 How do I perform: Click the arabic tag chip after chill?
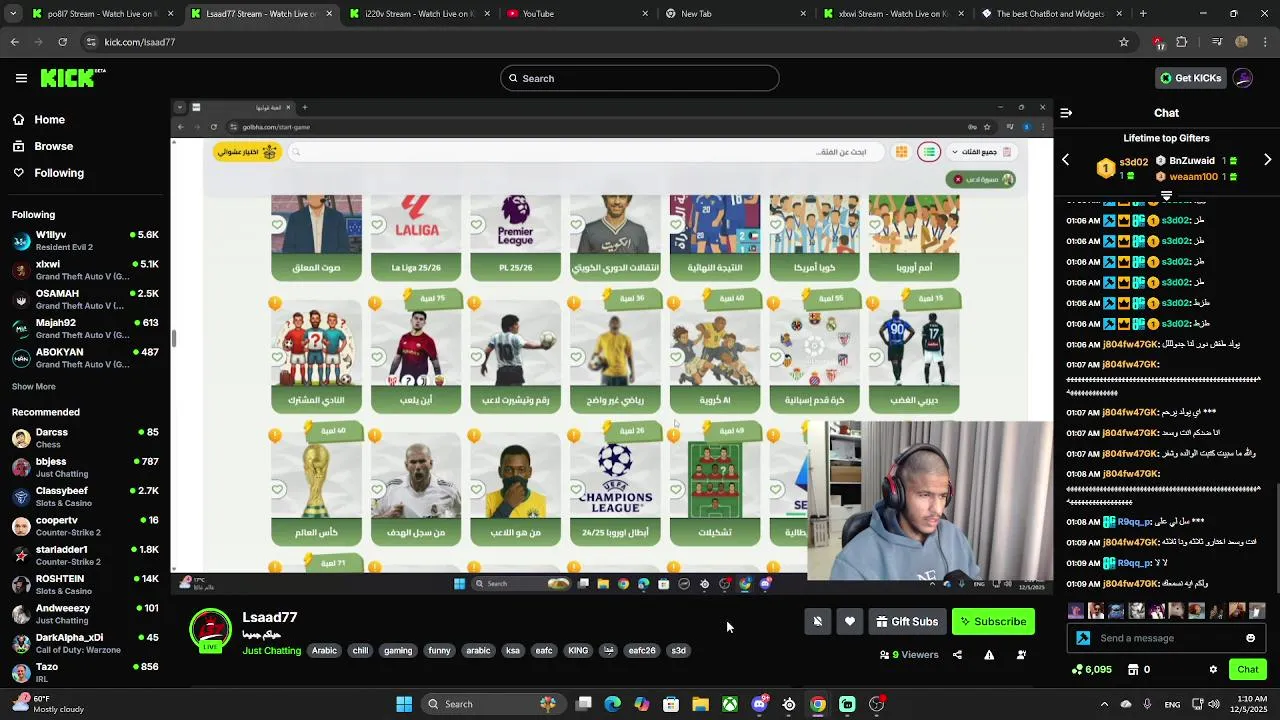[x=478, y=651]
